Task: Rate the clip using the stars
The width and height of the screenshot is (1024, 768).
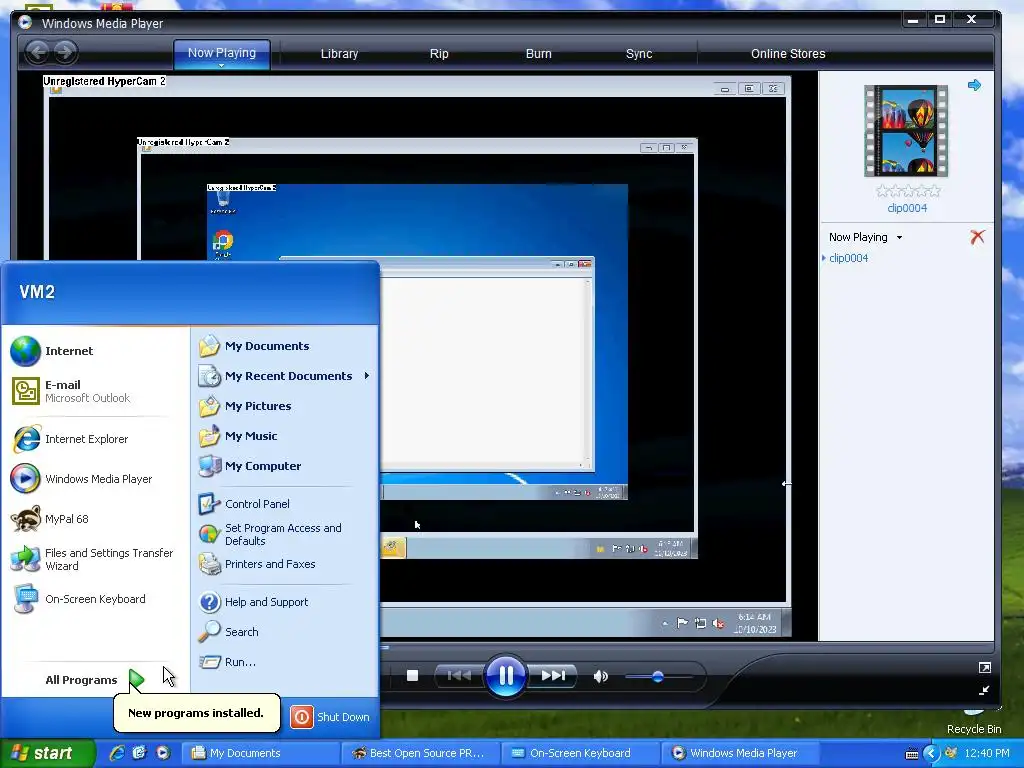Action: (x=907, y=191)
